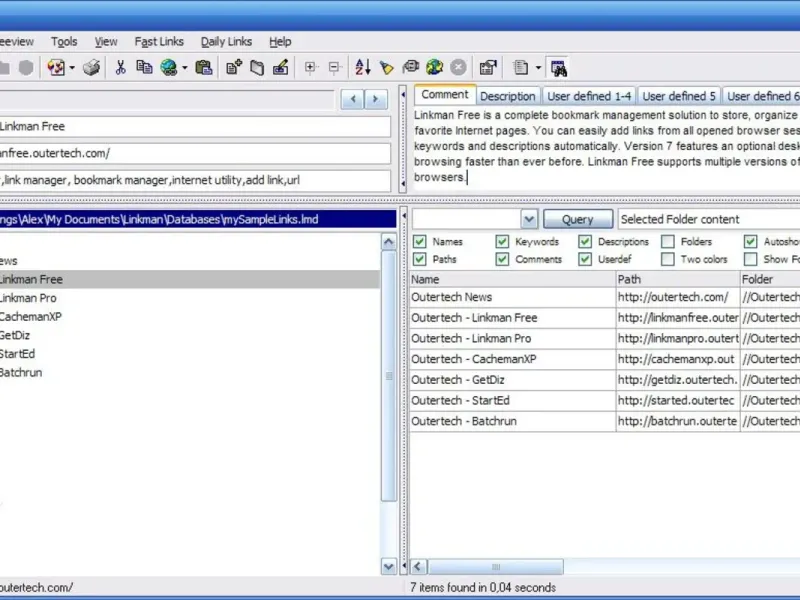Open the Help menu
This screenshot has height=600, width=800.
click(x=280, y=42)
